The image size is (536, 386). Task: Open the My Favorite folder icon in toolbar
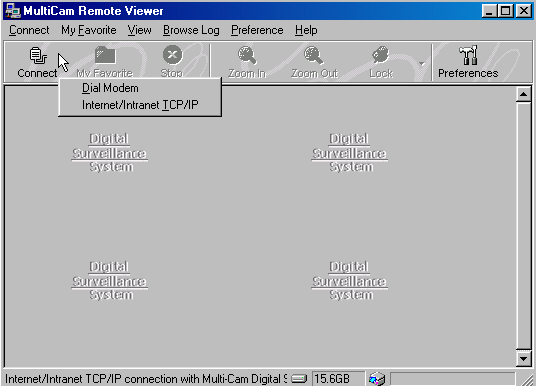(105, 55)
